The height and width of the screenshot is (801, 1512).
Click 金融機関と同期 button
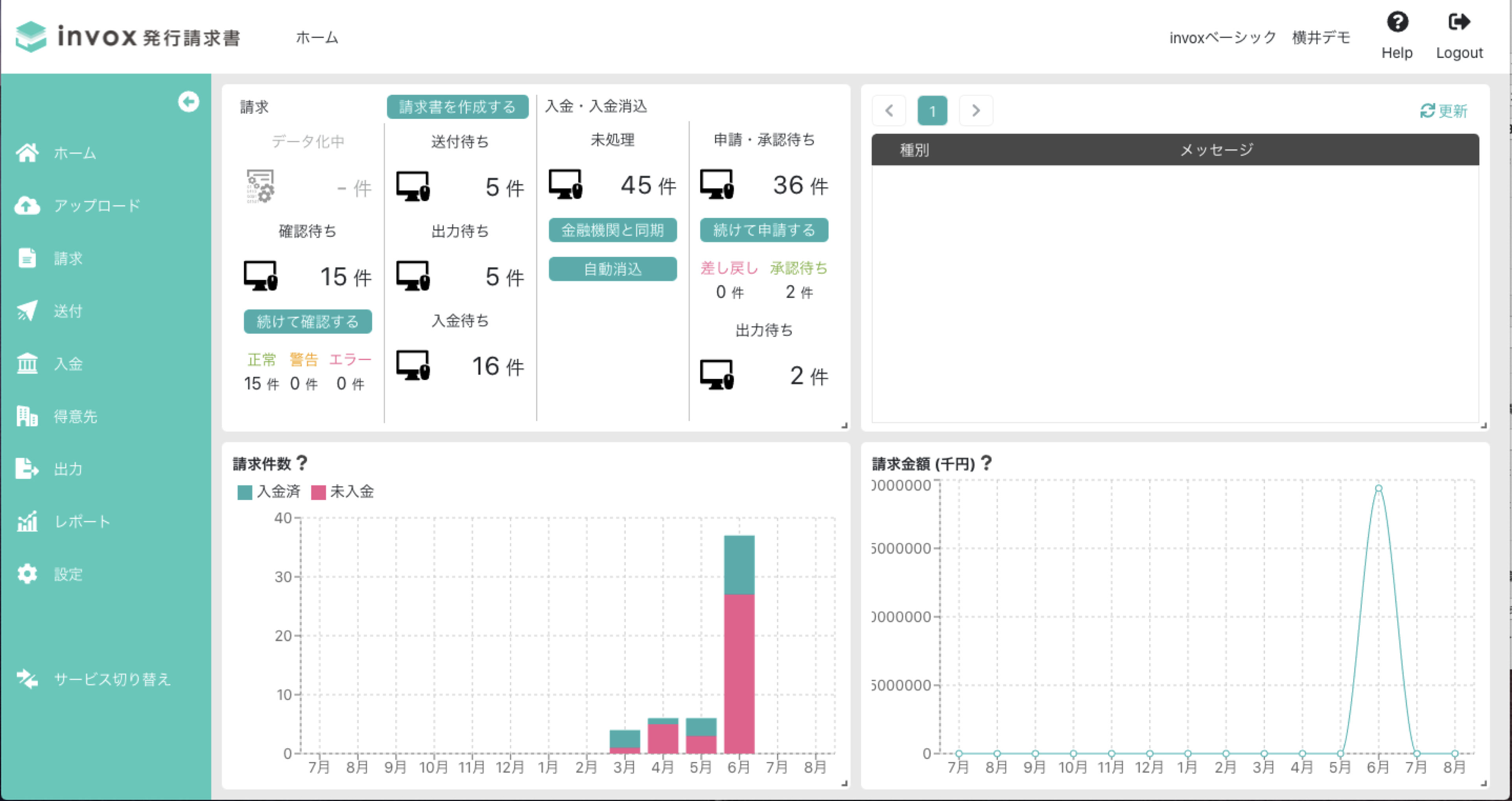coord(612,230)
